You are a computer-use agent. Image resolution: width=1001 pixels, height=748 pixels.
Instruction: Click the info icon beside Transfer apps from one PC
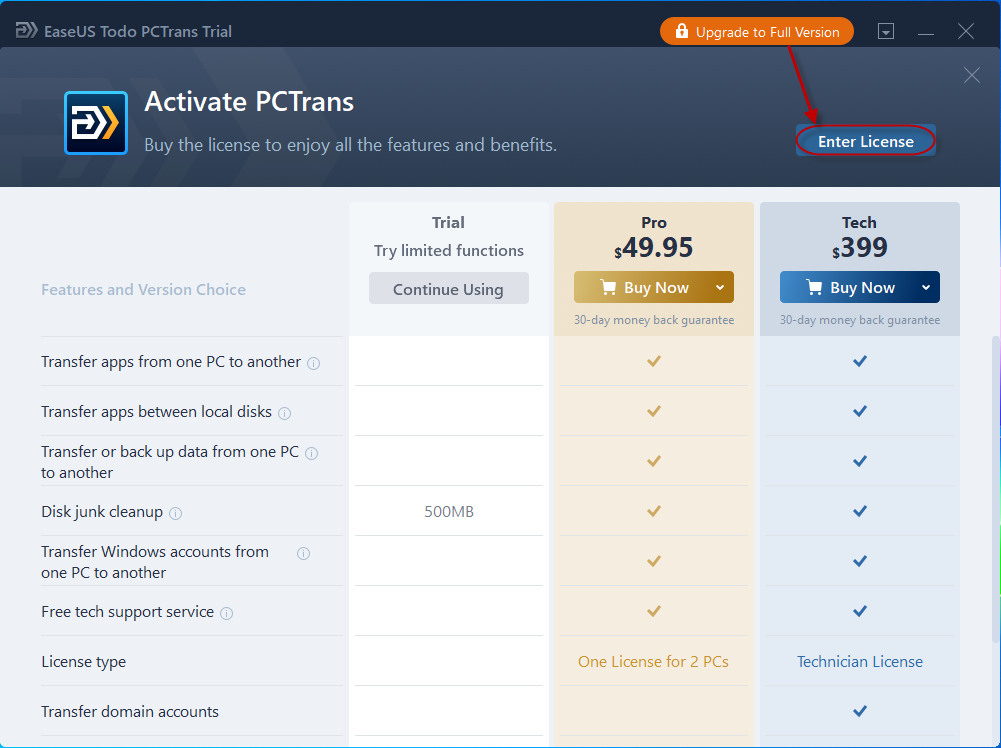(313, 363)
